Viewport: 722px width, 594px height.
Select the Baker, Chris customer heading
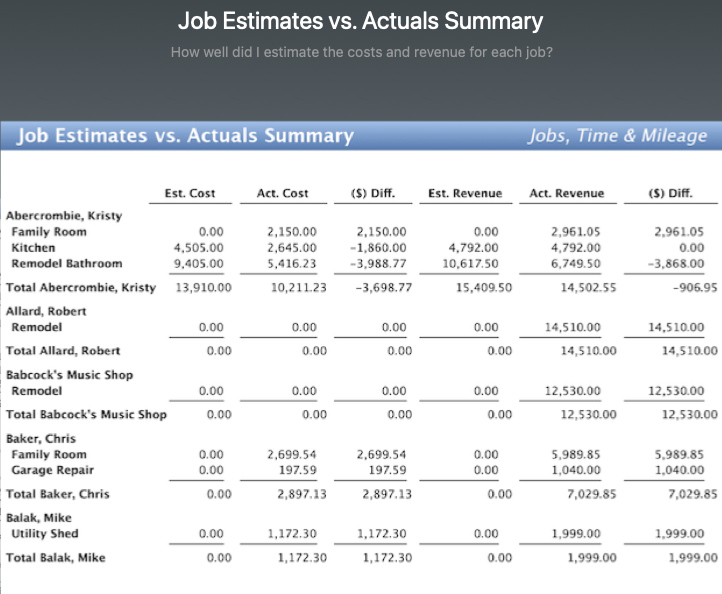click(x=41, y=438)
